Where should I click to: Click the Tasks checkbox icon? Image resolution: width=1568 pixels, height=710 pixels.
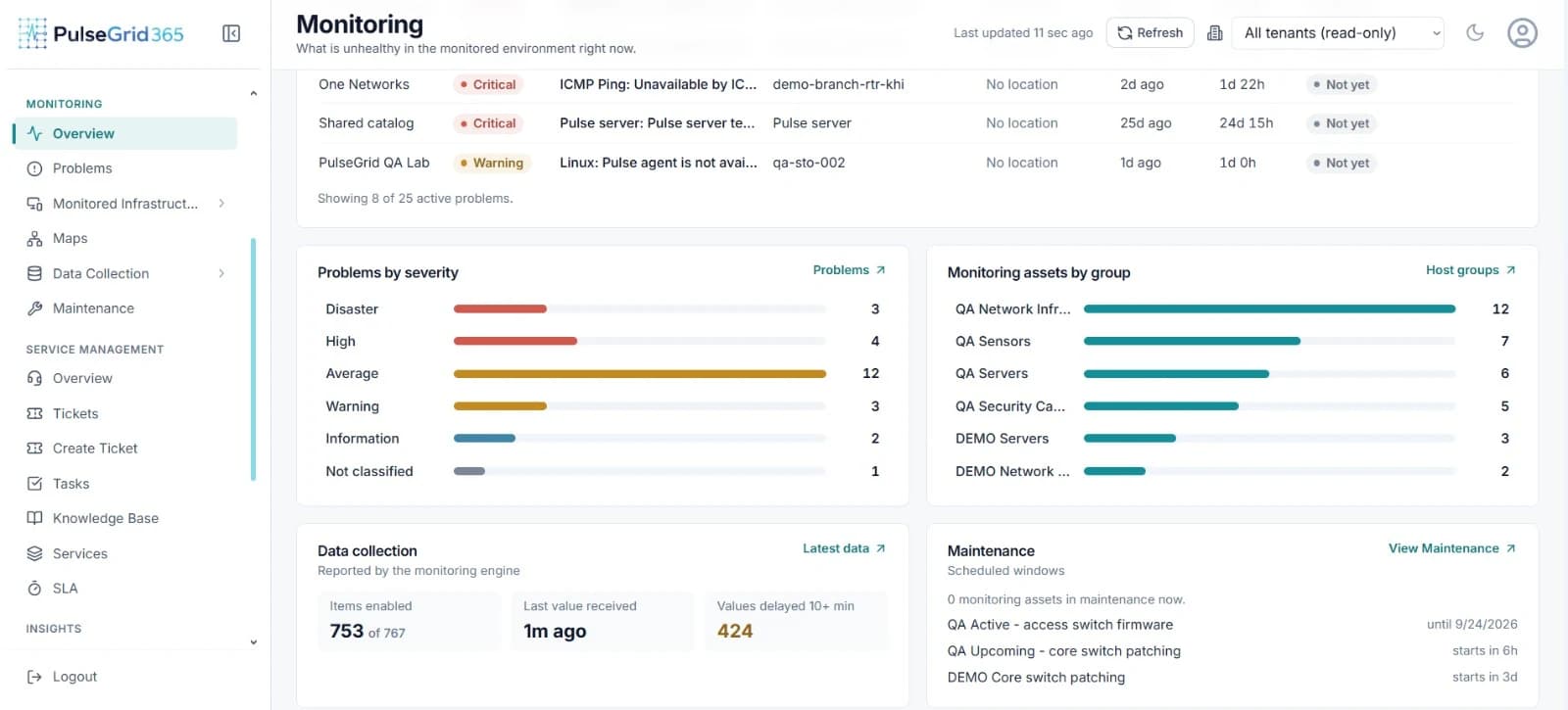tap(34, 483)
